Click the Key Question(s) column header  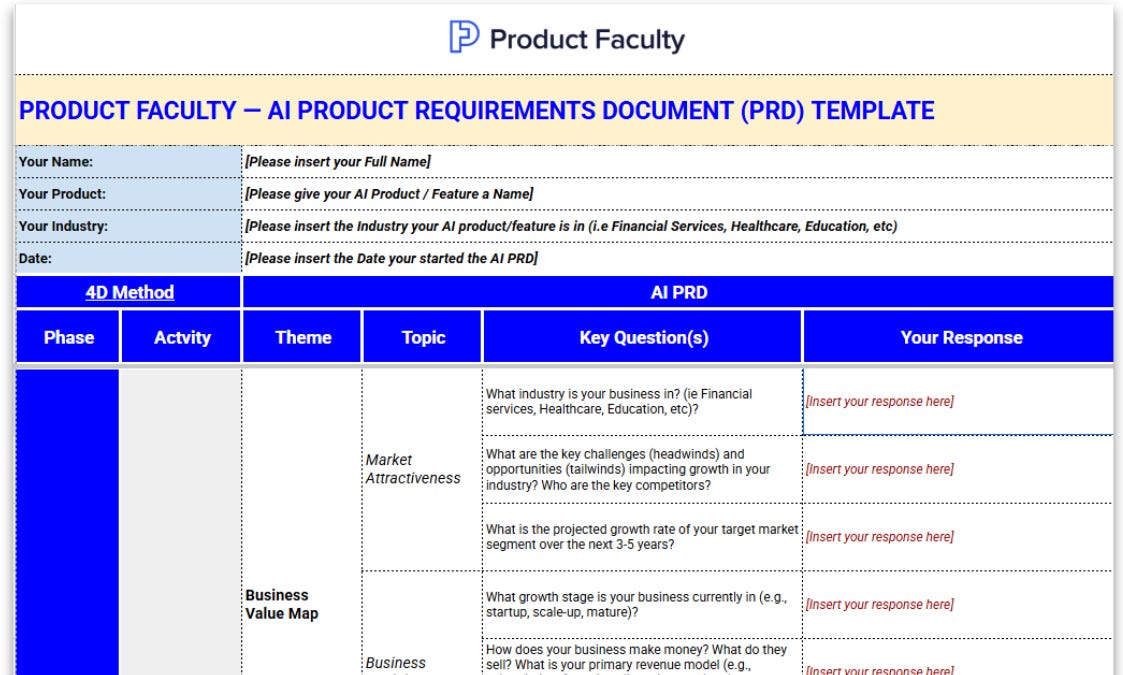click(x=643, y=337)
